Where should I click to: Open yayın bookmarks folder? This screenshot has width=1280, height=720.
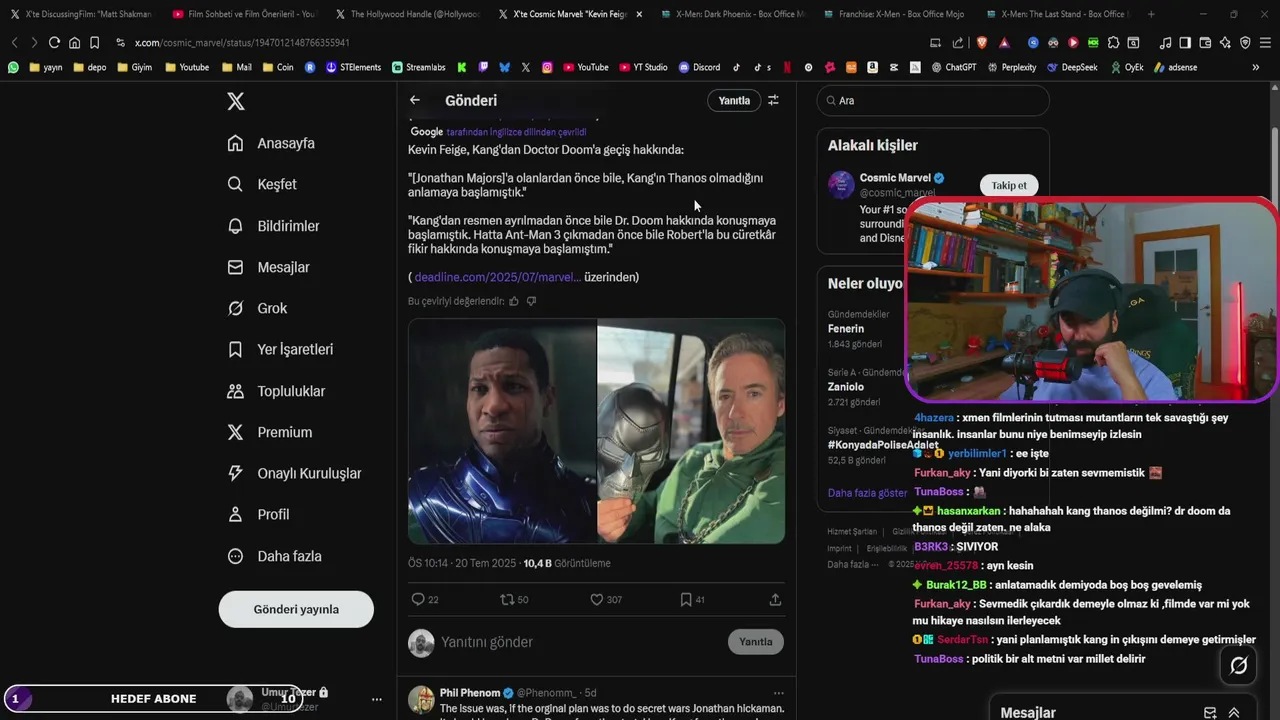pyautogui.click(x=46, y=67)
